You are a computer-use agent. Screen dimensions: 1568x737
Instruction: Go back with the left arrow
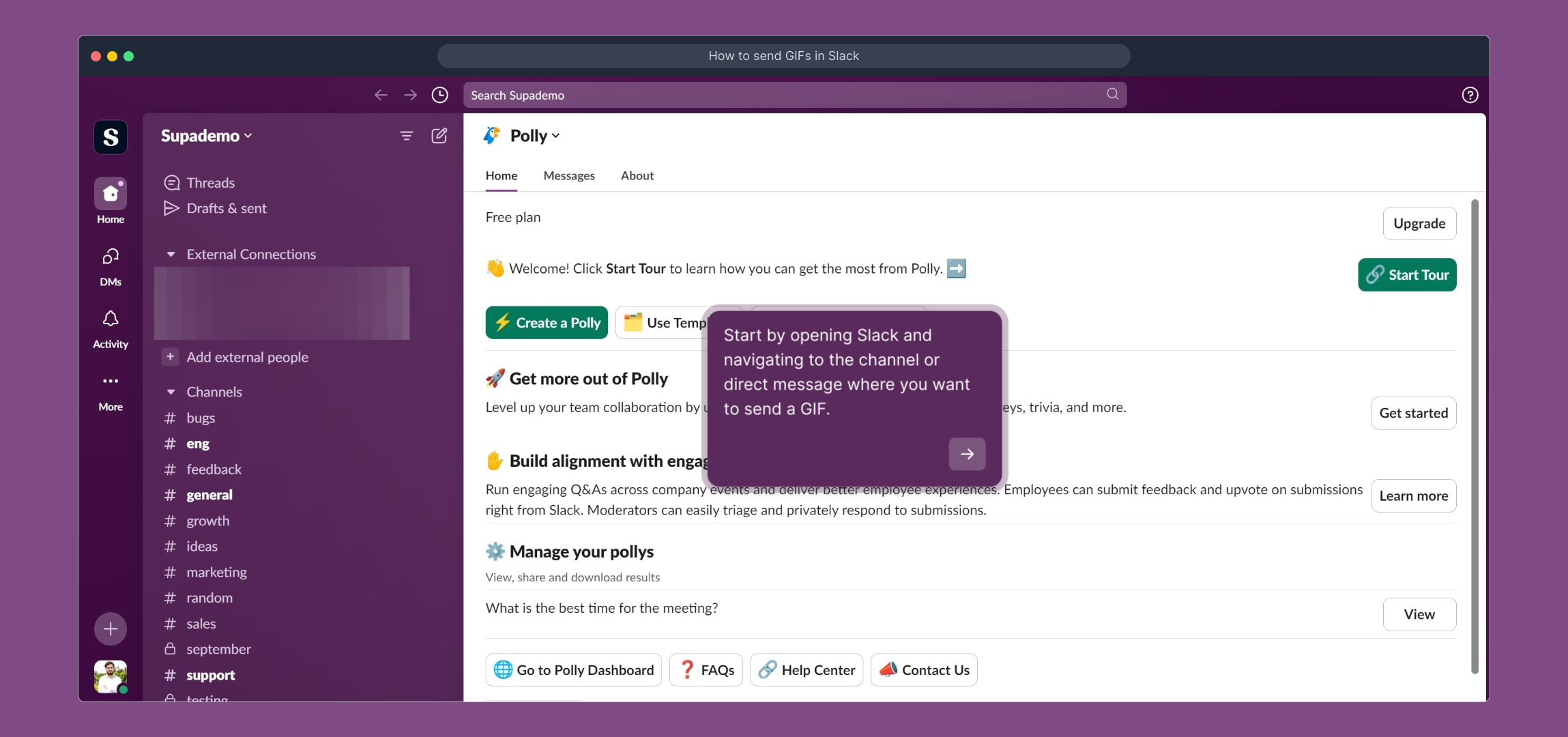point(381,95)
